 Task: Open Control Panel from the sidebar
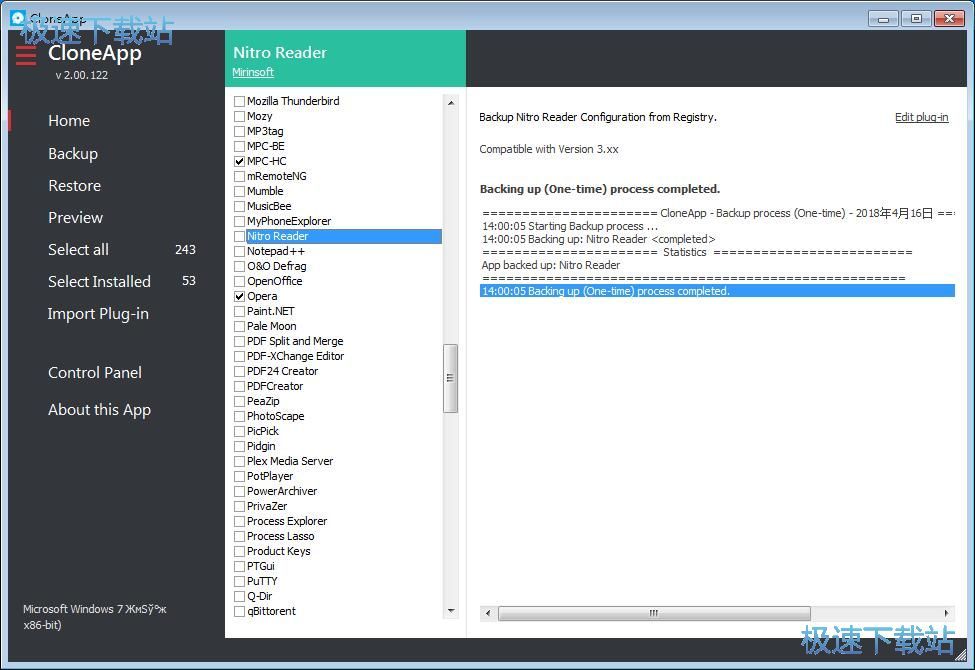(95, 373)
